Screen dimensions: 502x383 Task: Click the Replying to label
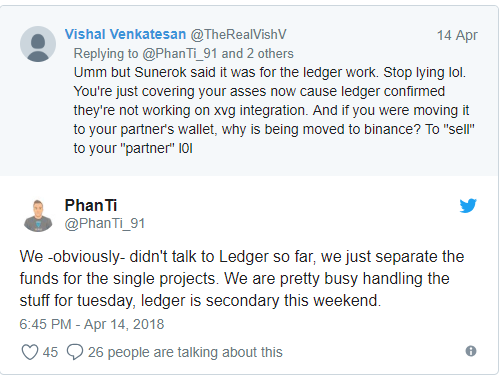tap(106, 53)
